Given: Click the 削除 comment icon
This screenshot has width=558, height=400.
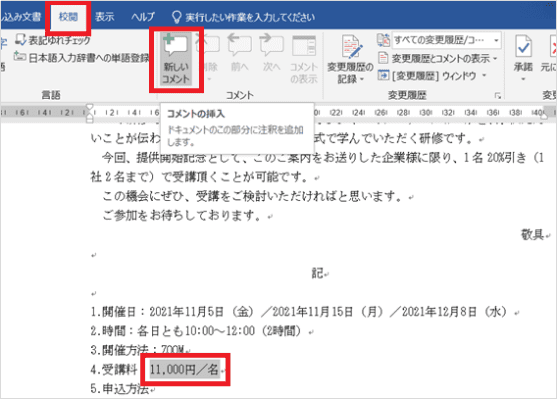Looking at the screenshot, I should click(x=209, y=59).
